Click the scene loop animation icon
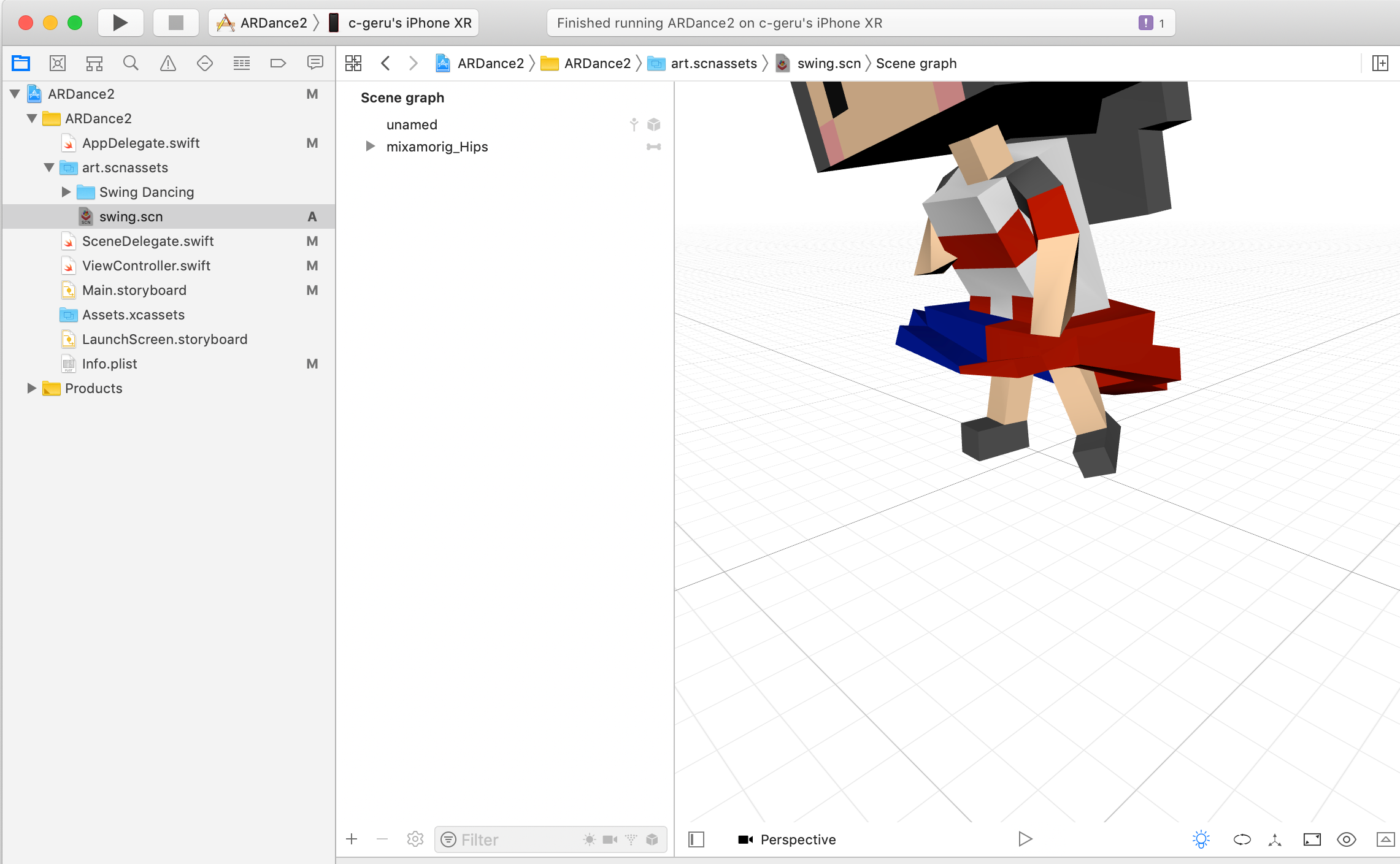The height and width of the screenshot is (864, 1400). (1242, 839)
